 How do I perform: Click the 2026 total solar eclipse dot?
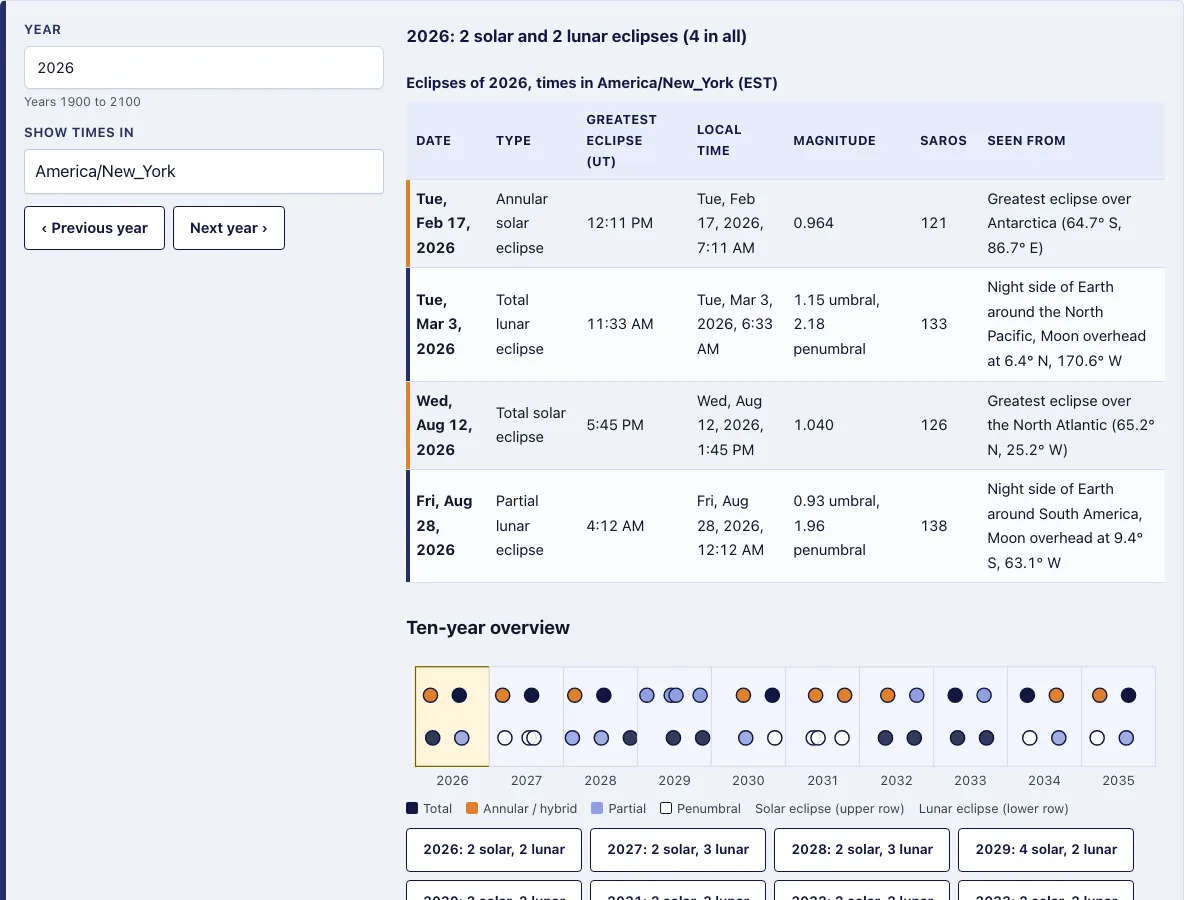pos(459,695)
